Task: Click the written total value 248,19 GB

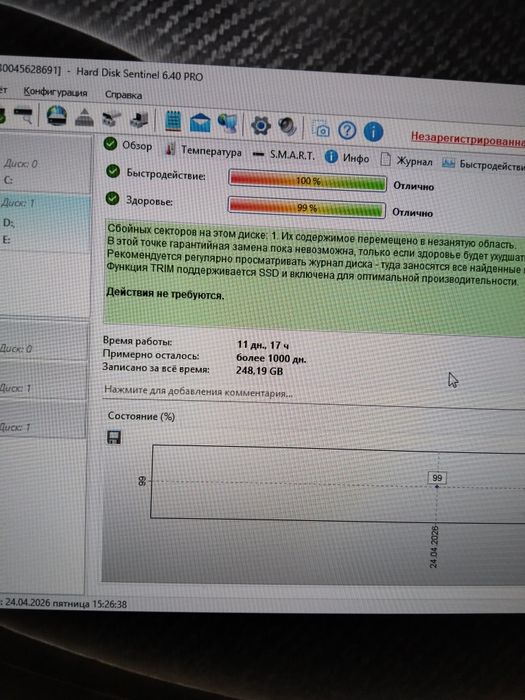Action: point(259,371)
